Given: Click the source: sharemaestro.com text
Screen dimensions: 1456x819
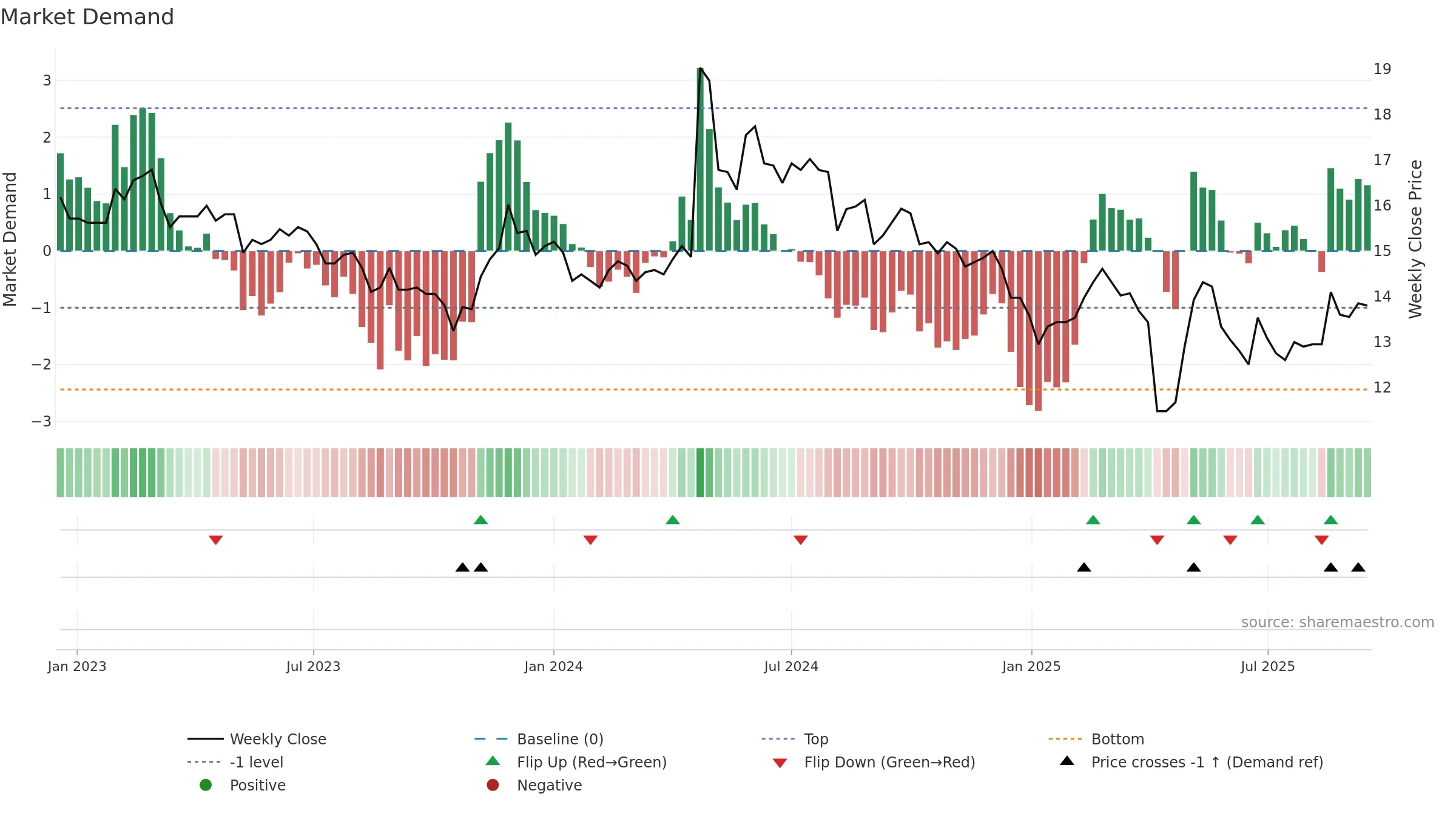Looking at the screenshot, I should 1337,622.
